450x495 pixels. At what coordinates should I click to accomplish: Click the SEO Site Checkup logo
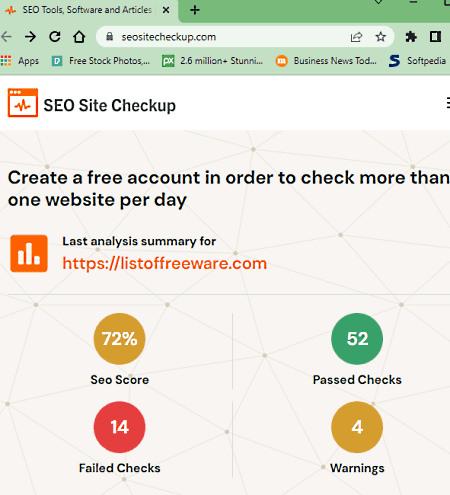[x=92, y=105]
